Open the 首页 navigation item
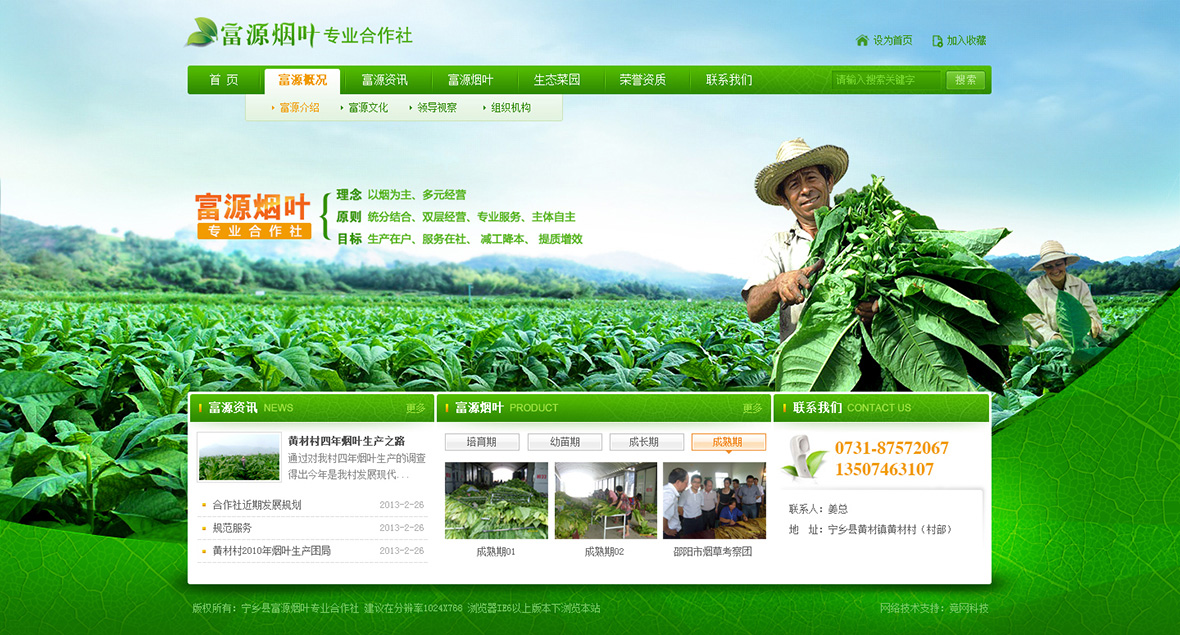Image resolution: width=1180 pixels, height=635 pixels. coord(224,80)
